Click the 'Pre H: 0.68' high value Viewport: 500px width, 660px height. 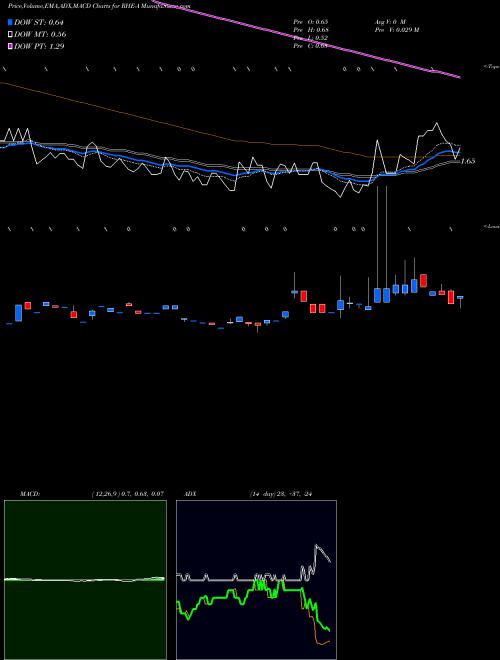311,30
